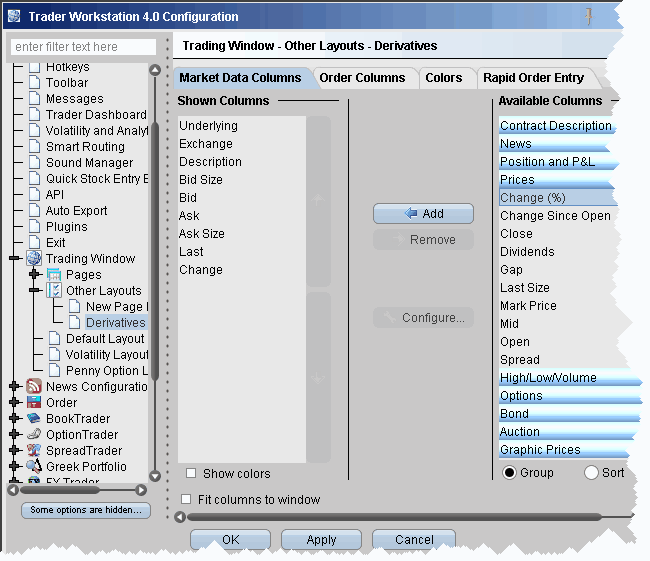Open the Prices column group header
The height and width of the screenshot is (561, 650).
click(x=555, y=180)
